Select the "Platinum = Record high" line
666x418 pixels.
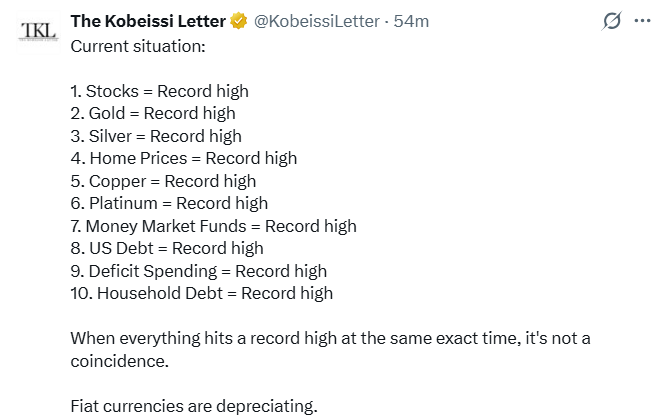tap(169, 203)
